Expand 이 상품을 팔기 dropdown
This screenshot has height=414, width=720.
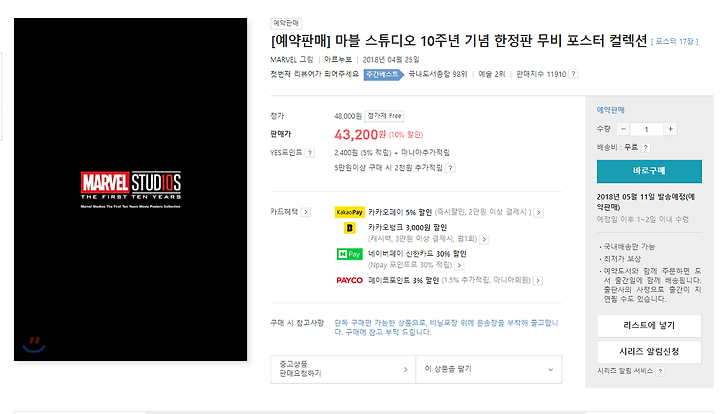pyautogui.click(x=489, y=369)
